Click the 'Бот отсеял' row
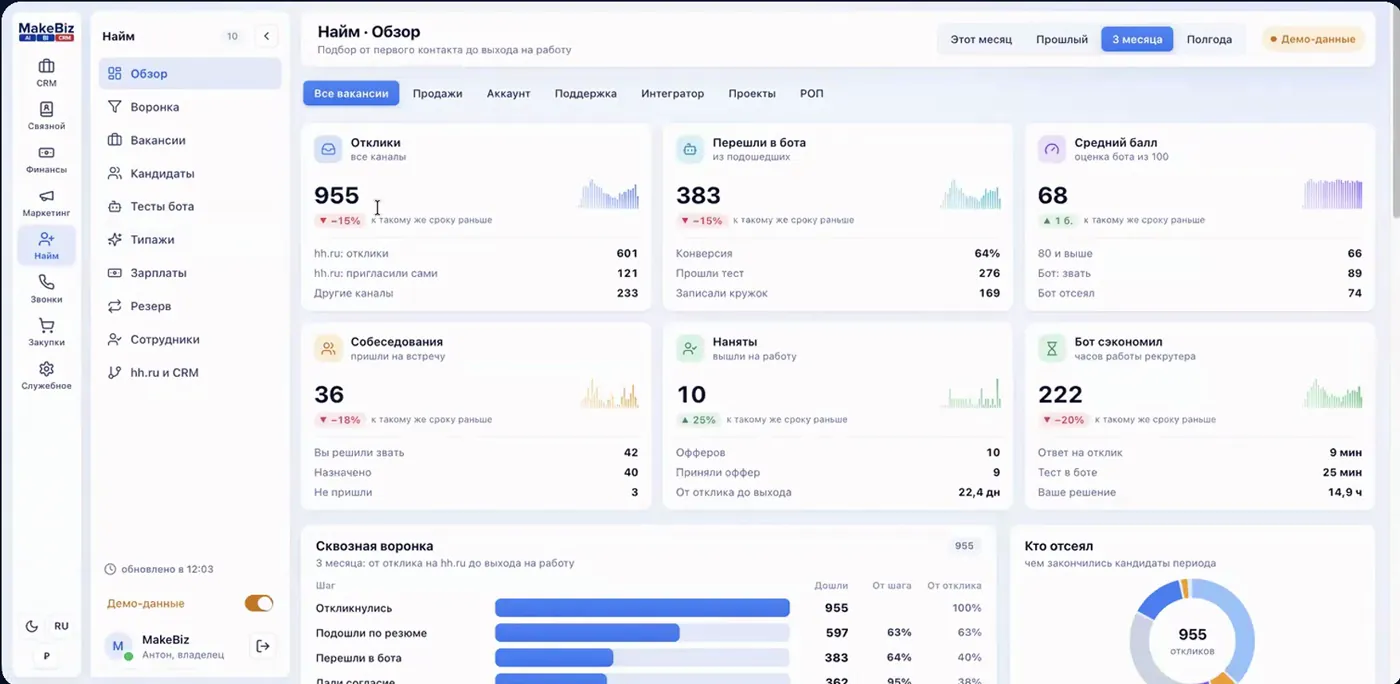1400x684 pixels. 1200,293
